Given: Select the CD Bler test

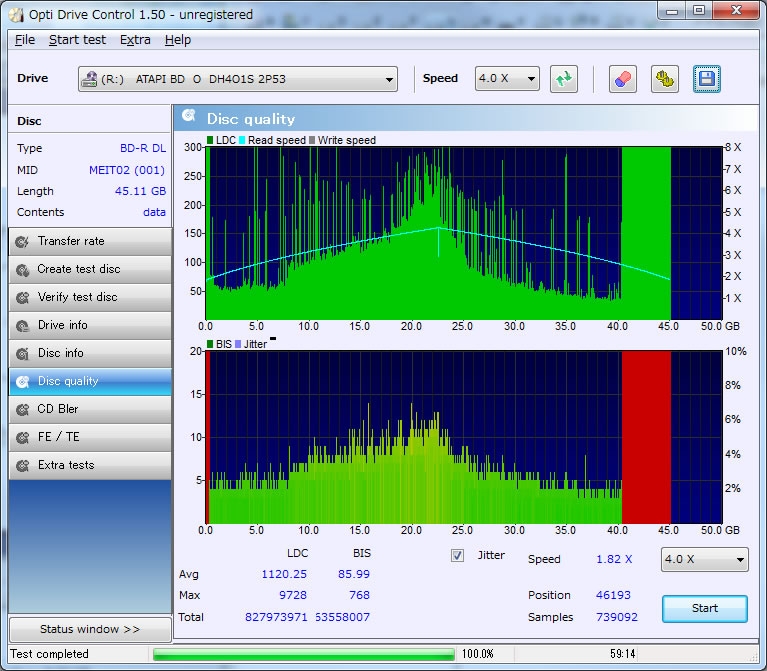Looking at the screenshot, I should point(89,409).
